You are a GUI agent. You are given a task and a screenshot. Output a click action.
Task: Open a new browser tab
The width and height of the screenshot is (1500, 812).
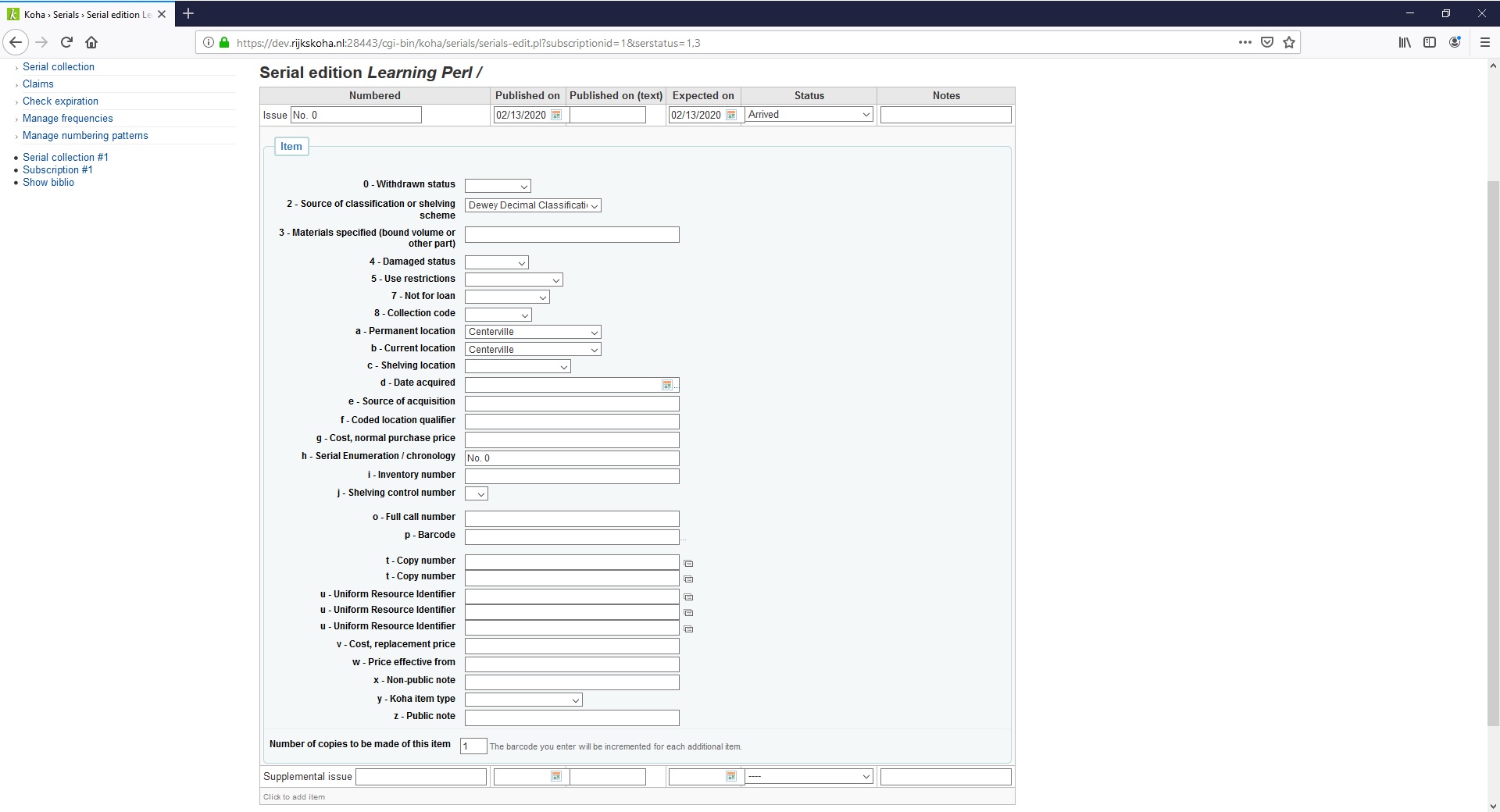pyautogui.click(x=188, y=13)
